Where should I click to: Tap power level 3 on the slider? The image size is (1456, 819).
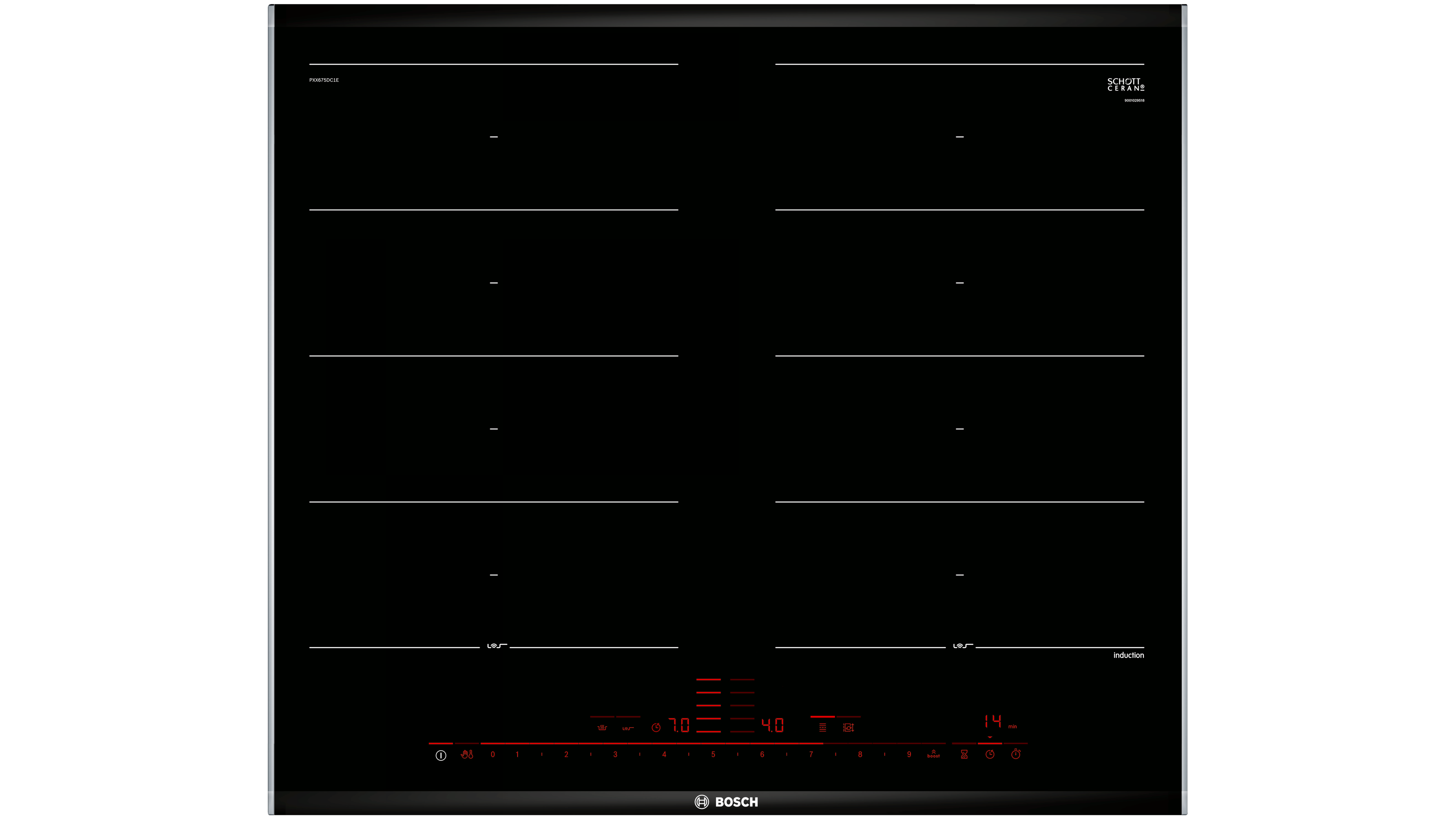[x=615, y=754]
